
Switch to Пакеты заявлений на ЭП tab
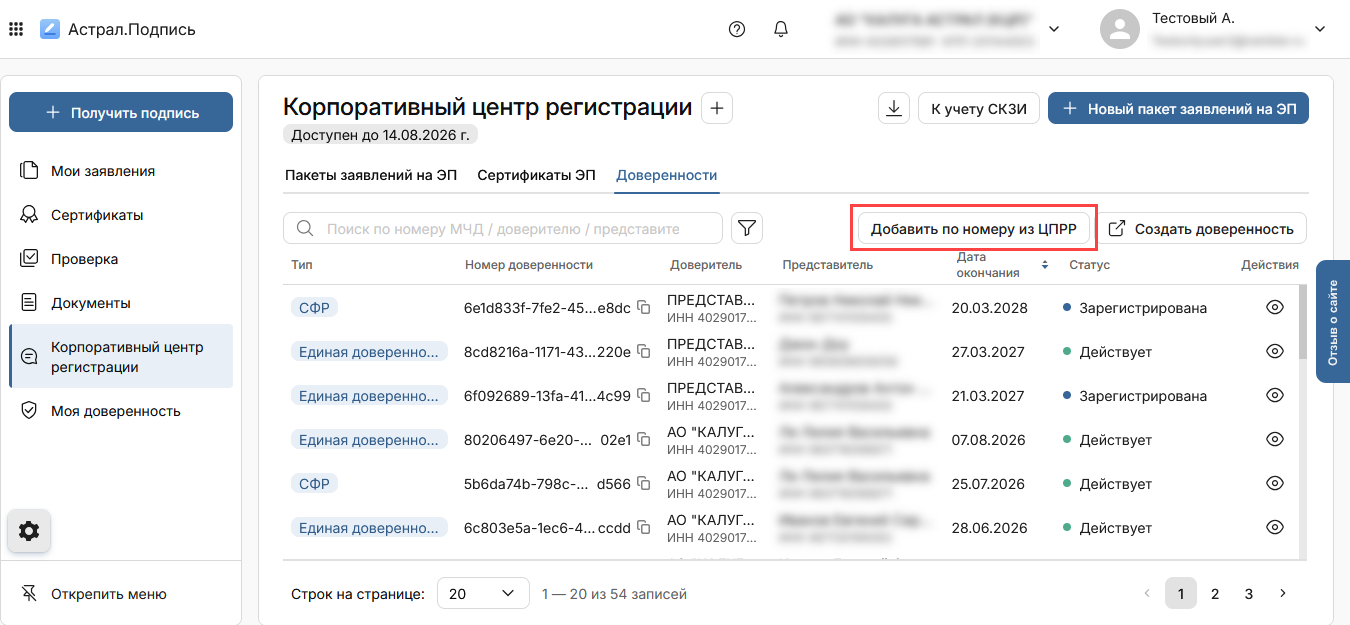pos(371,175)
